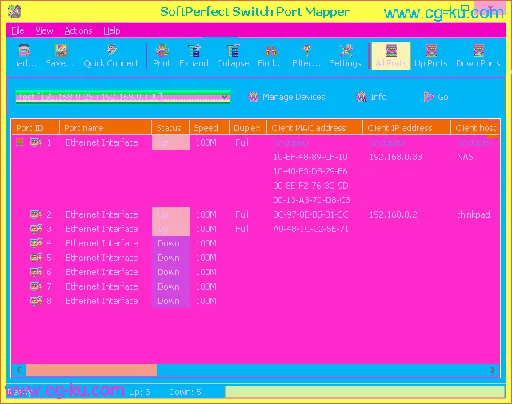Click the status bar progress bar
512x404 pixels.
(x=365, y=392)
